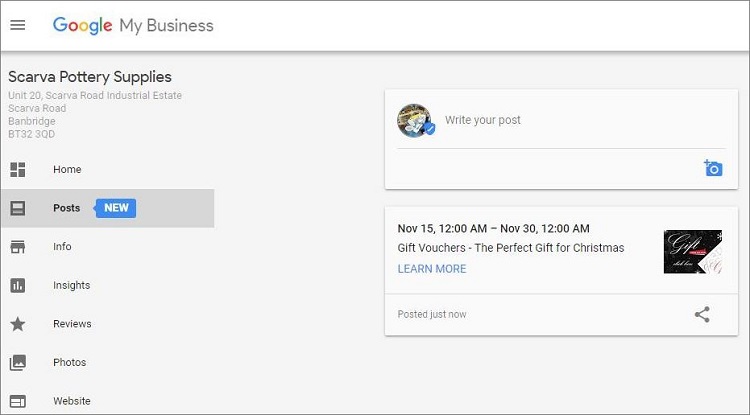Screen dimensions: 750x415
Task: Click the Unit 20 address line
Action: tap(95, 95)
